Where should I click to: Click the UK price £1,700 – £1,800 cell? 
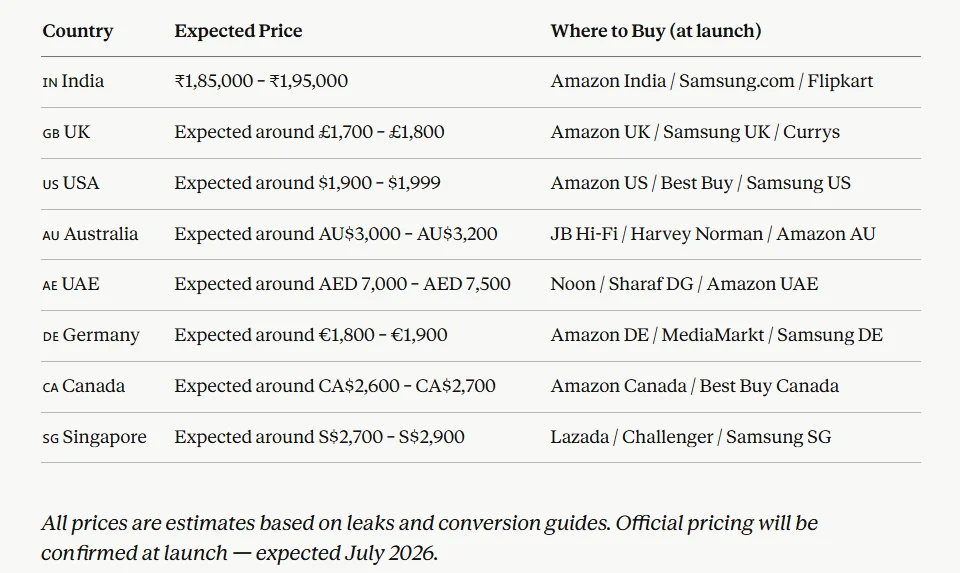point(309,132)
